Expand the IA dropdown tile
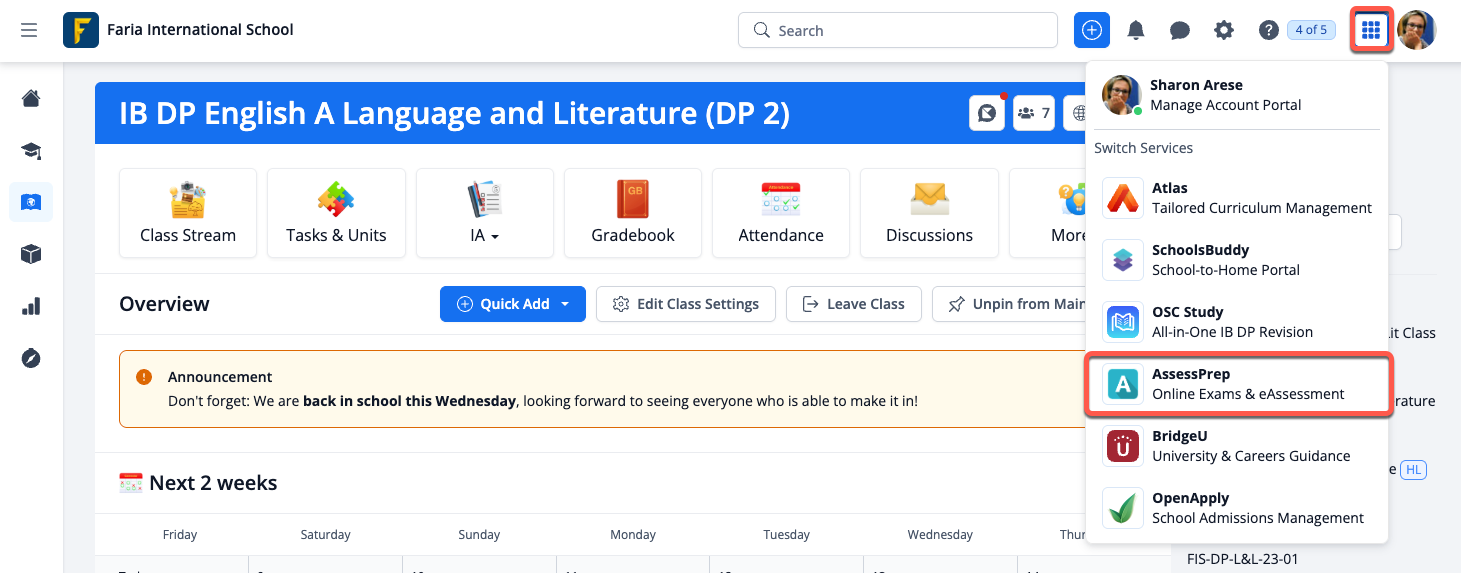The height and width of the screenshot is (573, 1461). (485, 213)
